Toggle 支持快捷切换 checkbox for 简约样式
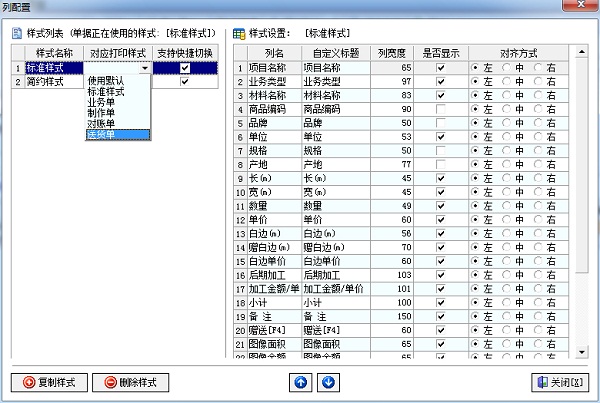The image size is (600, 403). 184,82
